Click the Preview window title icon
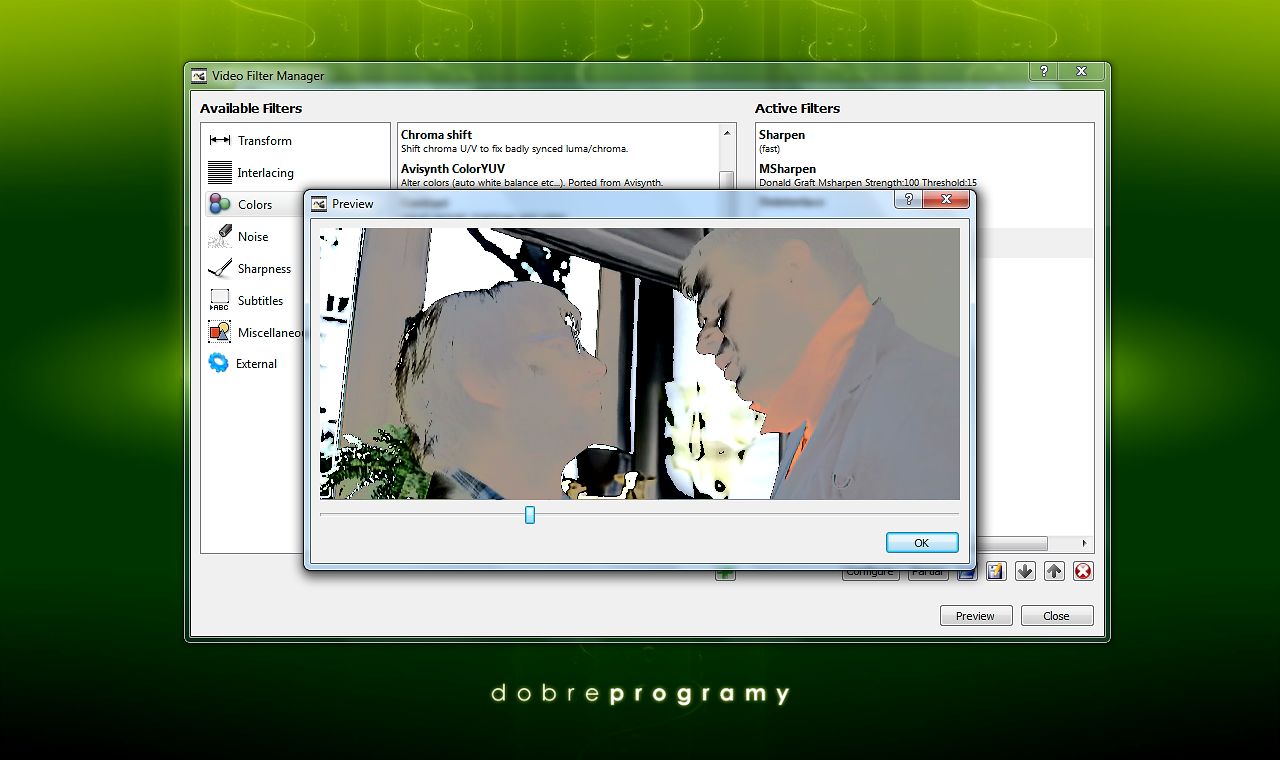The height and width of the screenshot is (760, 1280). [319, 204]
